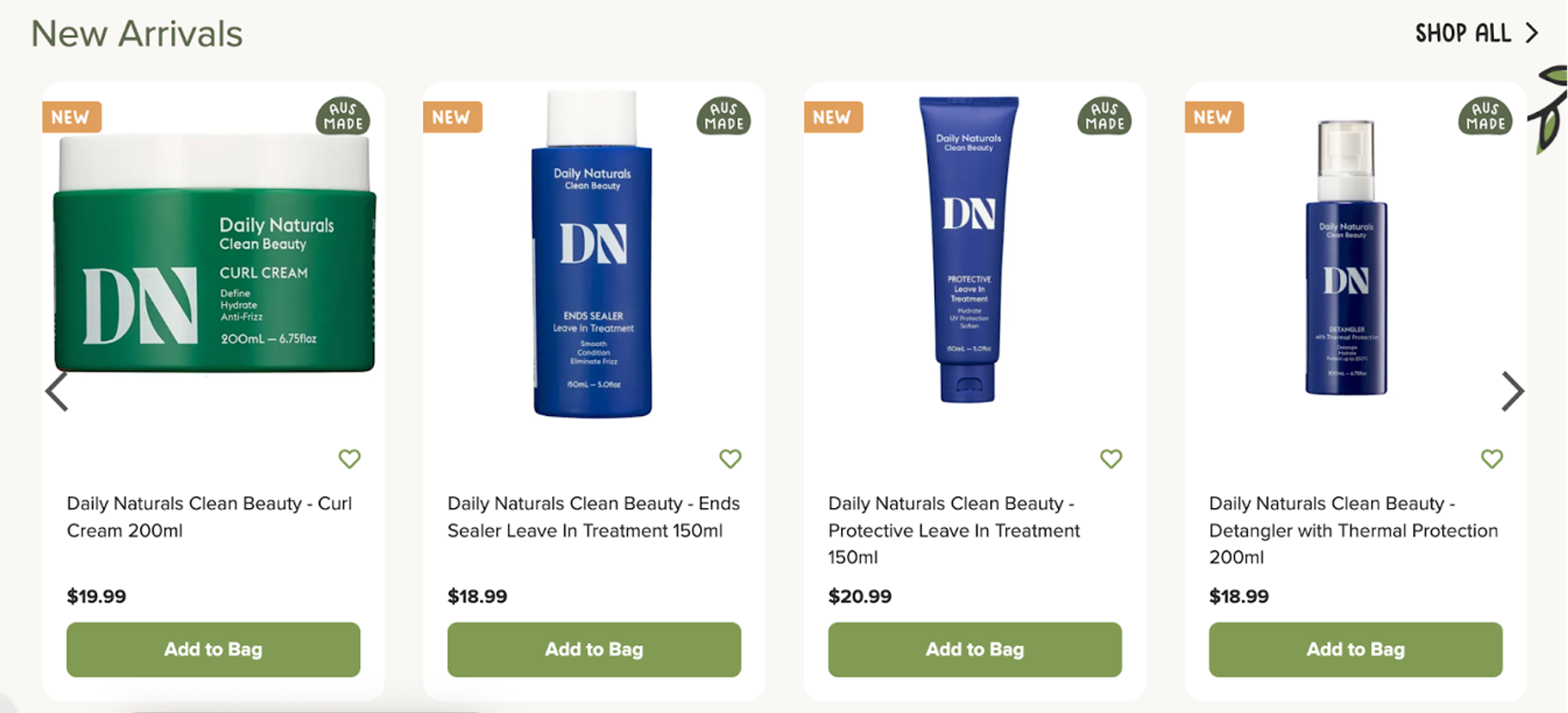Open green Curl Cream jar image
Screen dimensions: 1568x713
(214, 253)
